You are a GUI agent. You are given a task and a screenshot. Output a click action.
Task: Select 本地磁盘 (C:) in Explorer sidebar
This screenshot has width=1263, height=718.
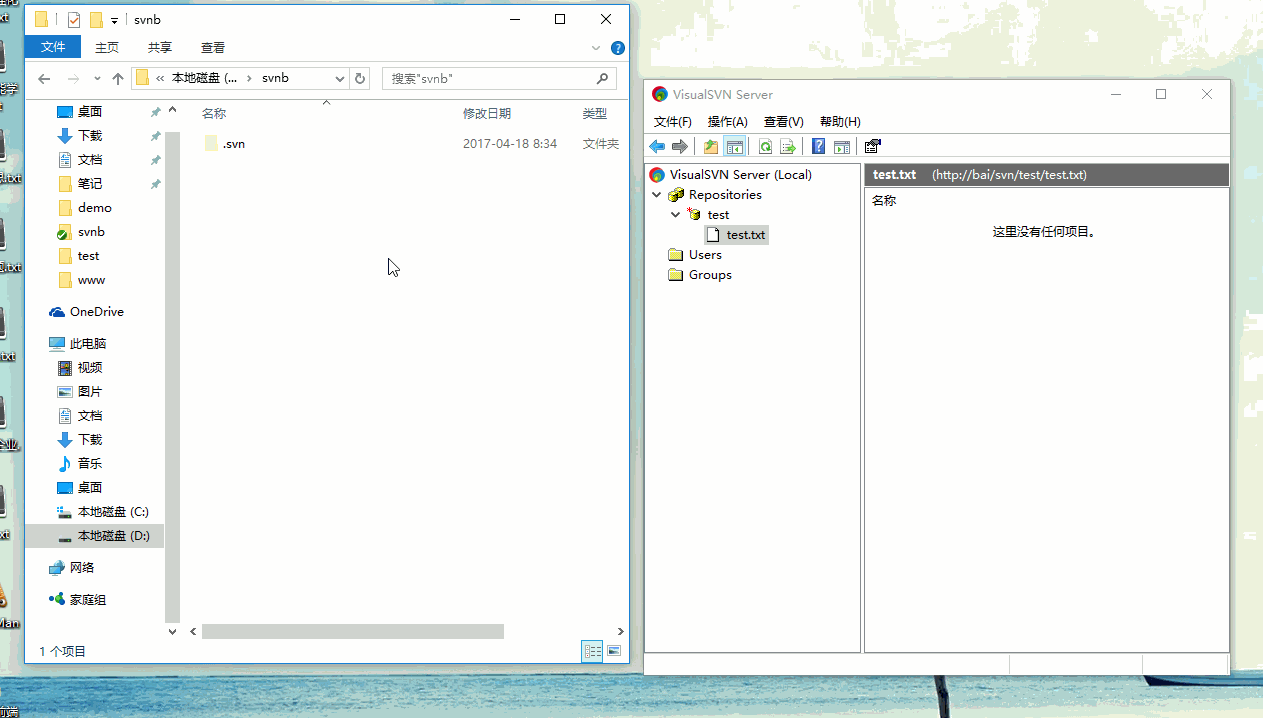pos(113,512)
